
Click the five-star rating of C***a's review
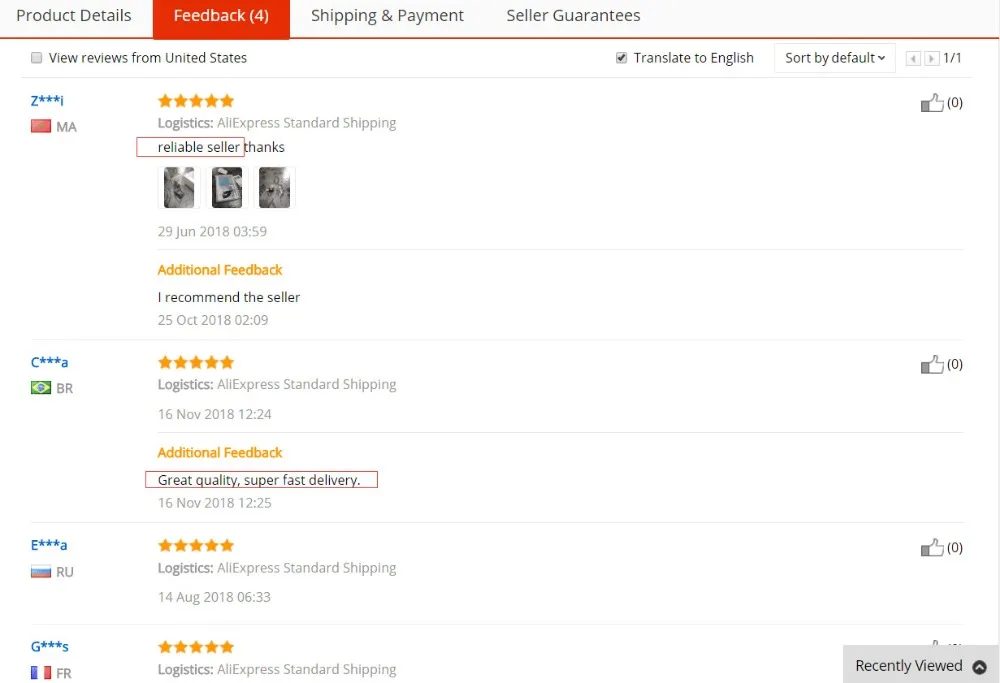tap(196, 363)
